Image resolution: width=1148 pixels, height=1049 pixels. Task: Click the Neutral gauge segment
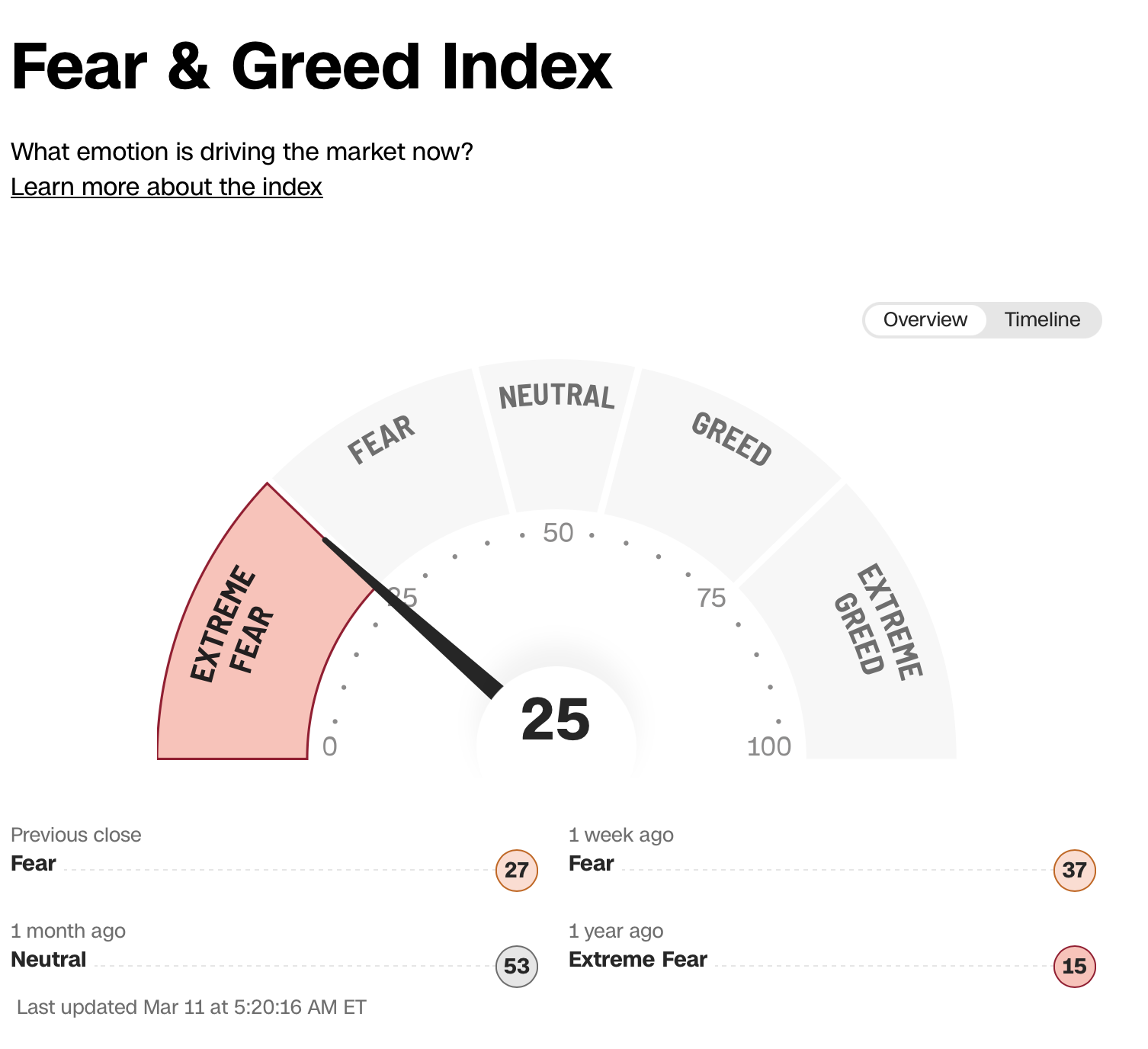pos(556,427)
